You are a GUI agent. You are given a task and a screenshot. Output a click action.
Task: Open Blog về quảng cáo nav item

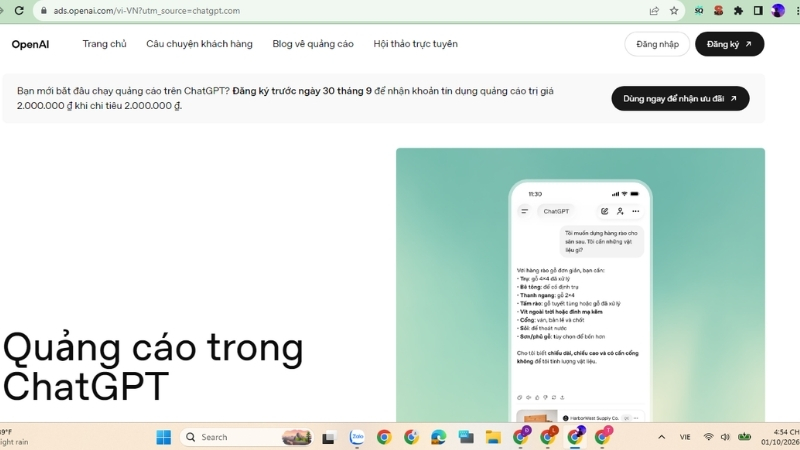pyautogui.click(x=313, y=44)
